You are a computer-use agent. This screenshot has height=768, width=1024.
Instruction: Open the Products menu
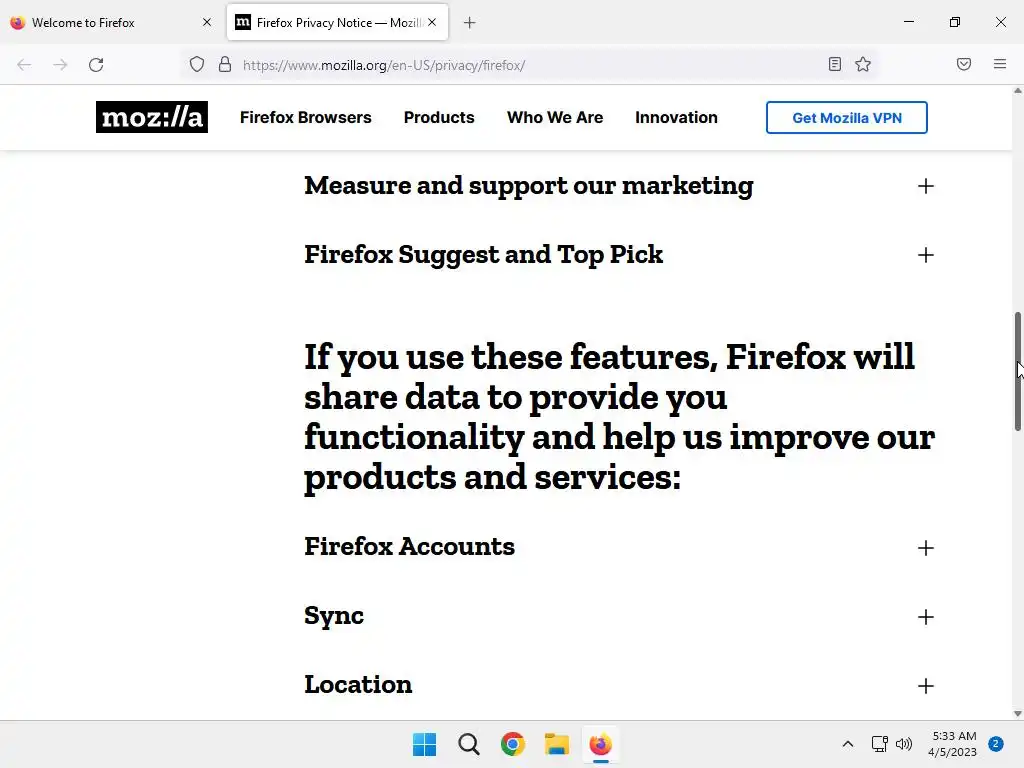pos(439,118)
